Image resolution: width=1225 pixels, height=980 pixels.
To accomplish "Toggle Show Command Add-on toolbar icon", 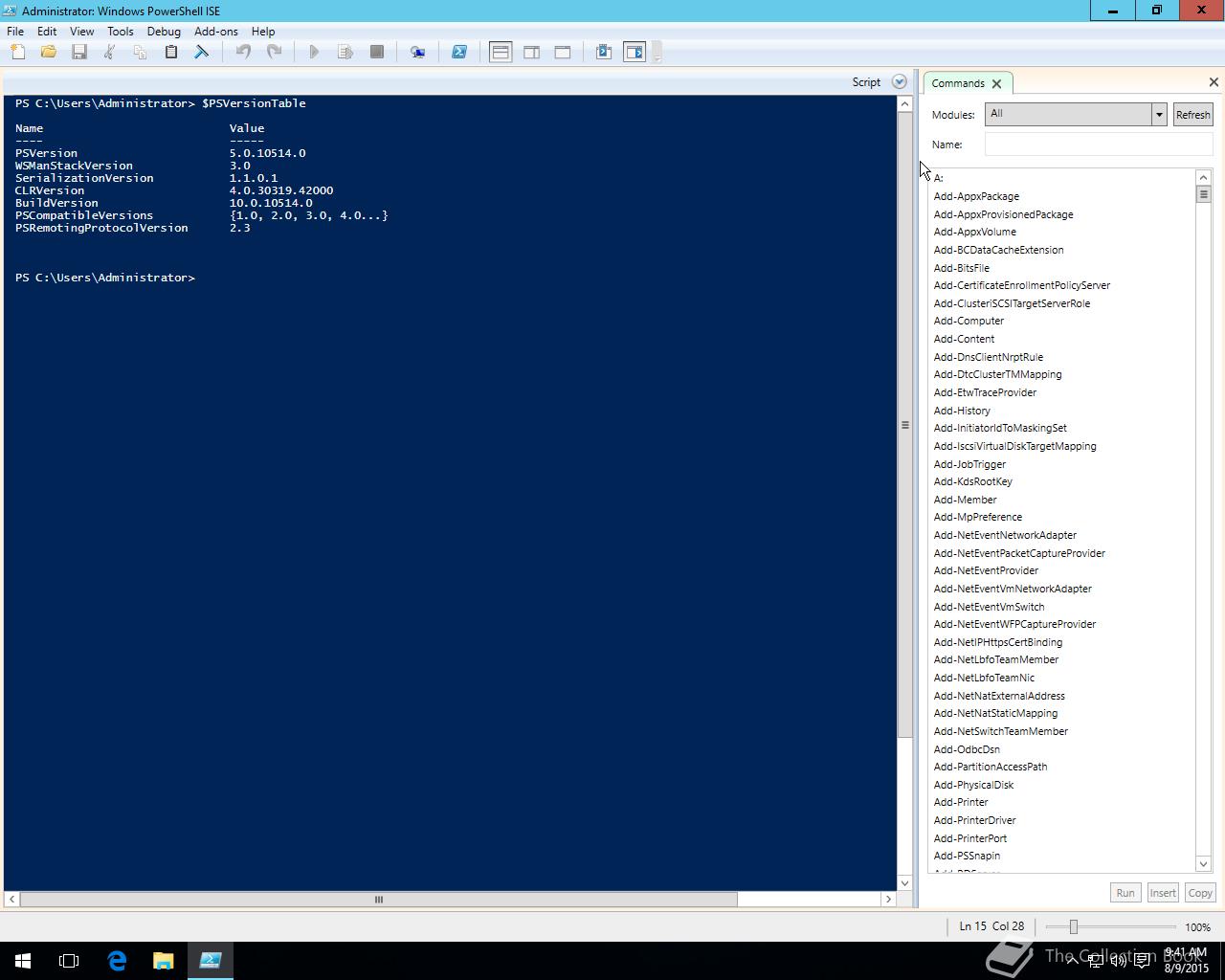I will coord(635,52).
